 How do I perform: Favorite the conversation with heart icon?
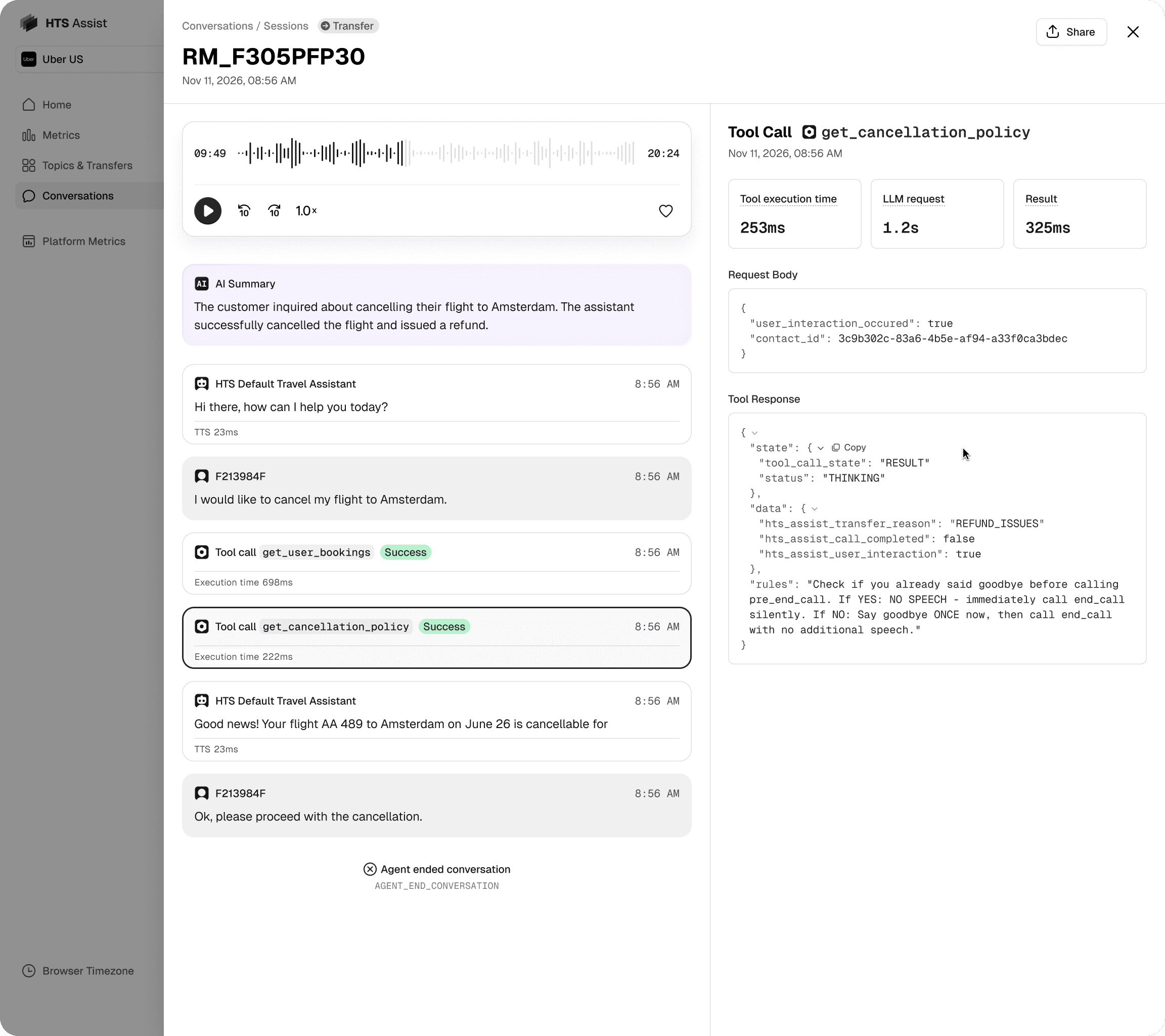pyautogui.click(x=665, y=211)
